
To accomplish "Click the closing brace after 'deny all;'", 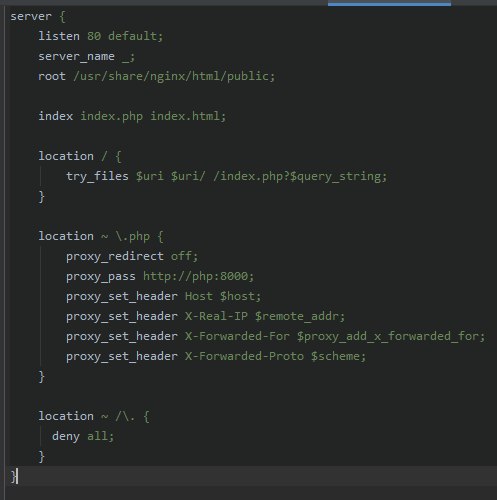I will pyautogui.click(x=41, y=456).
